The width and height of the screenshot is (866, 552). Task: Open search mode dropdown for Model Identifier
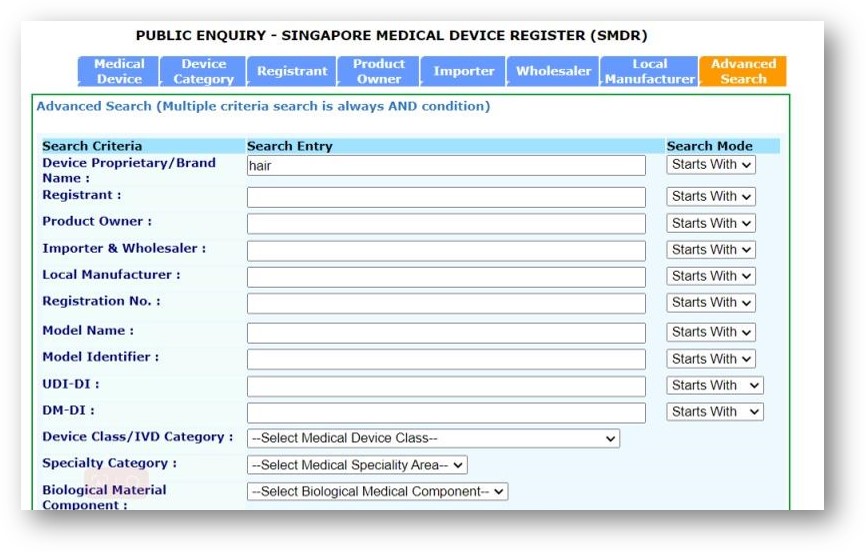tap(711, 359)
